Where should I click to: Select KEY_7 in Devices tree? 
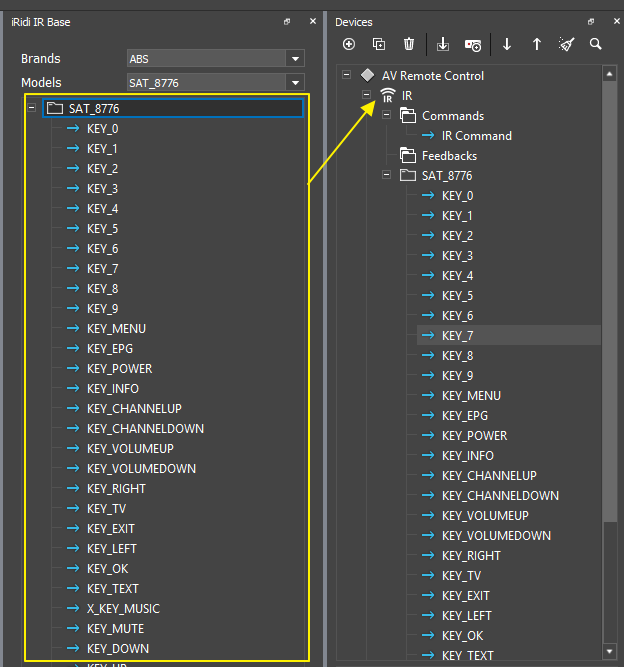coord(457,336)
